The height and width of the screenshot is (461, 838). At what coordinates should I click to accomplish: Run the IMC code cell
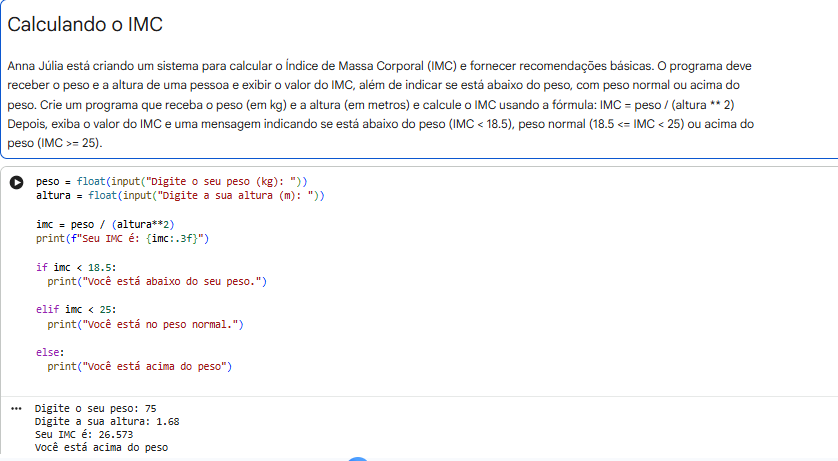click(17, 182)
